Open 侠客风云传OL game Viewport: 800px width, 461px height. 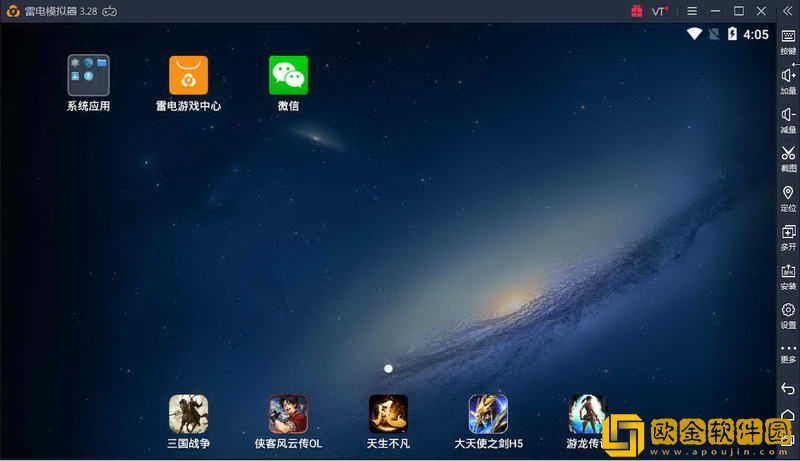tap(288, 414)
